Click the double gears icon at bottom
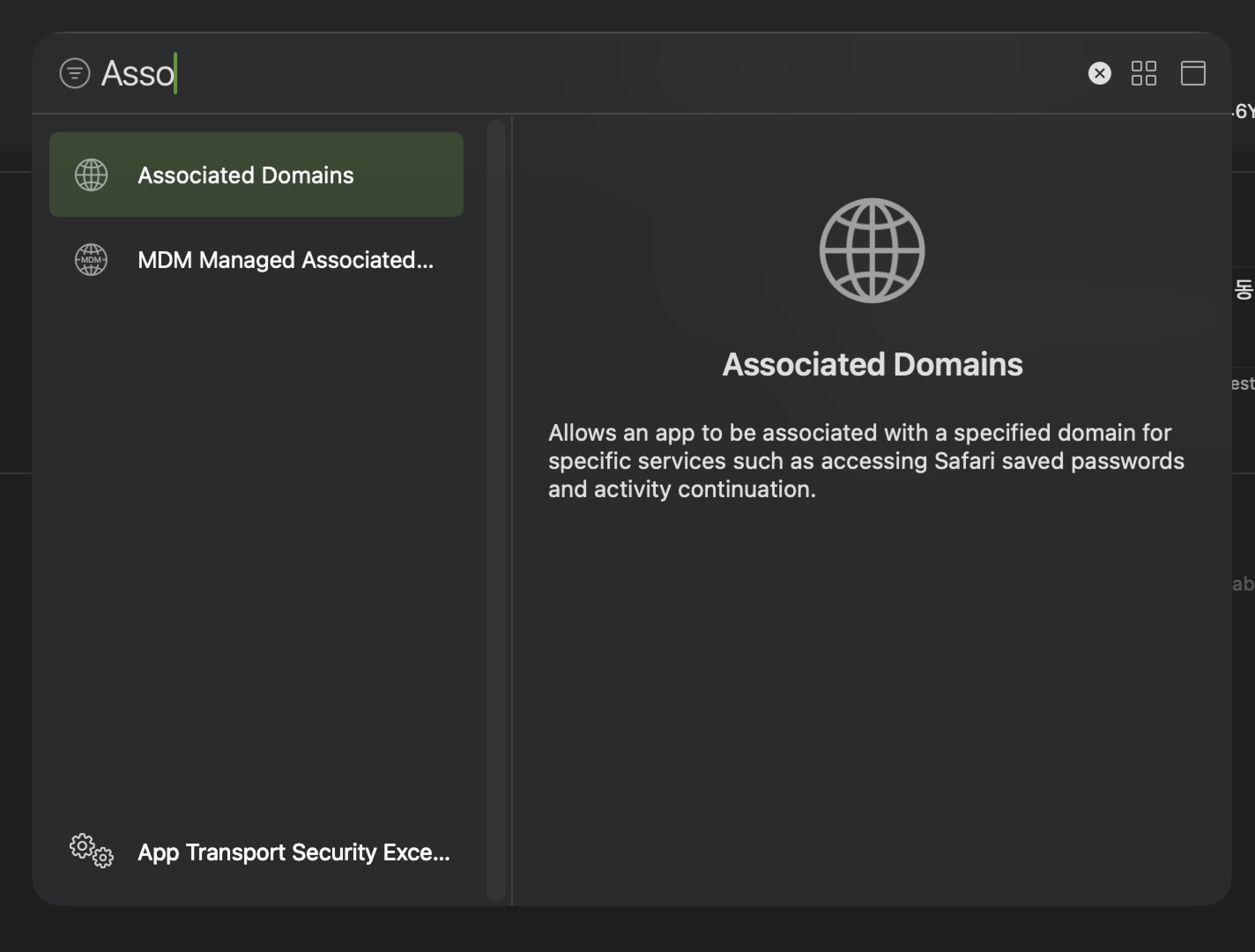The height and width of the screenshot is (952, 1255). tap(91, 850)
